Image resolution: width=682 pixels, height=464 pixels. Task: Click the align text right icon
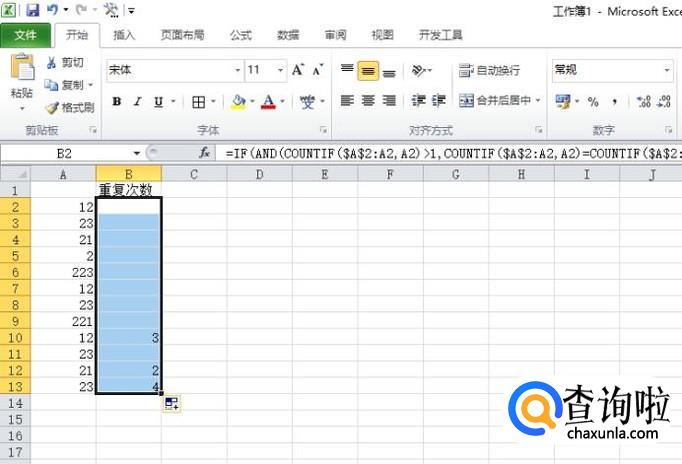point(389,101)
